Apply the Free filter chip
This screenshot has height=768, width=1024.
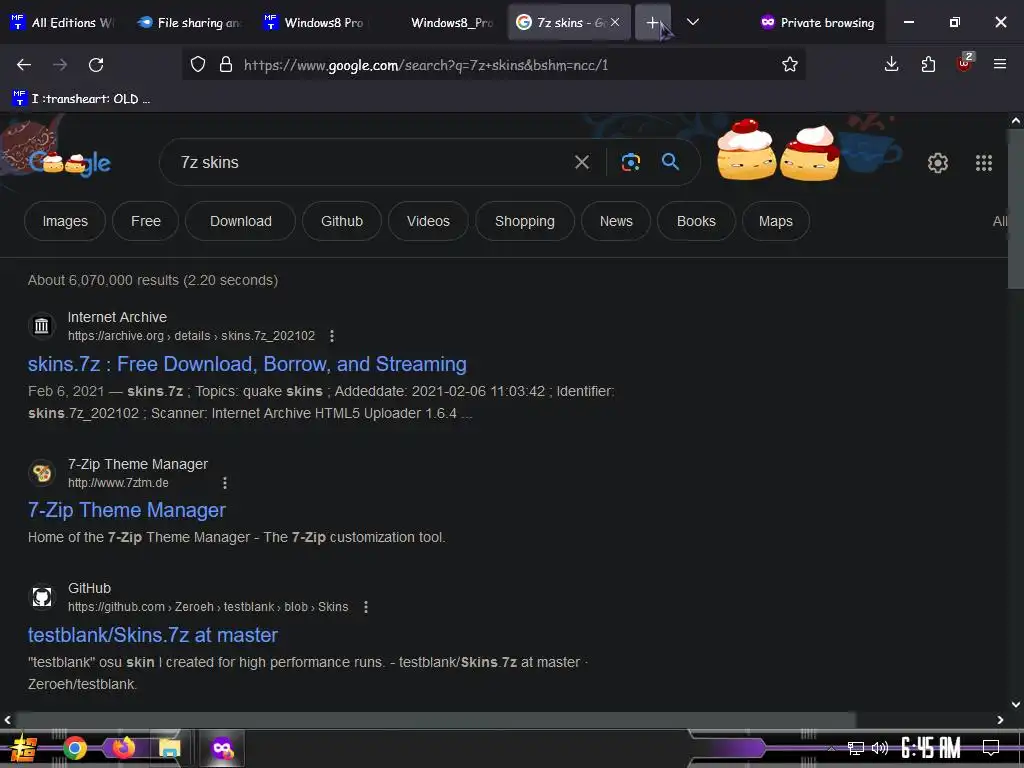(x=146, y=221)
